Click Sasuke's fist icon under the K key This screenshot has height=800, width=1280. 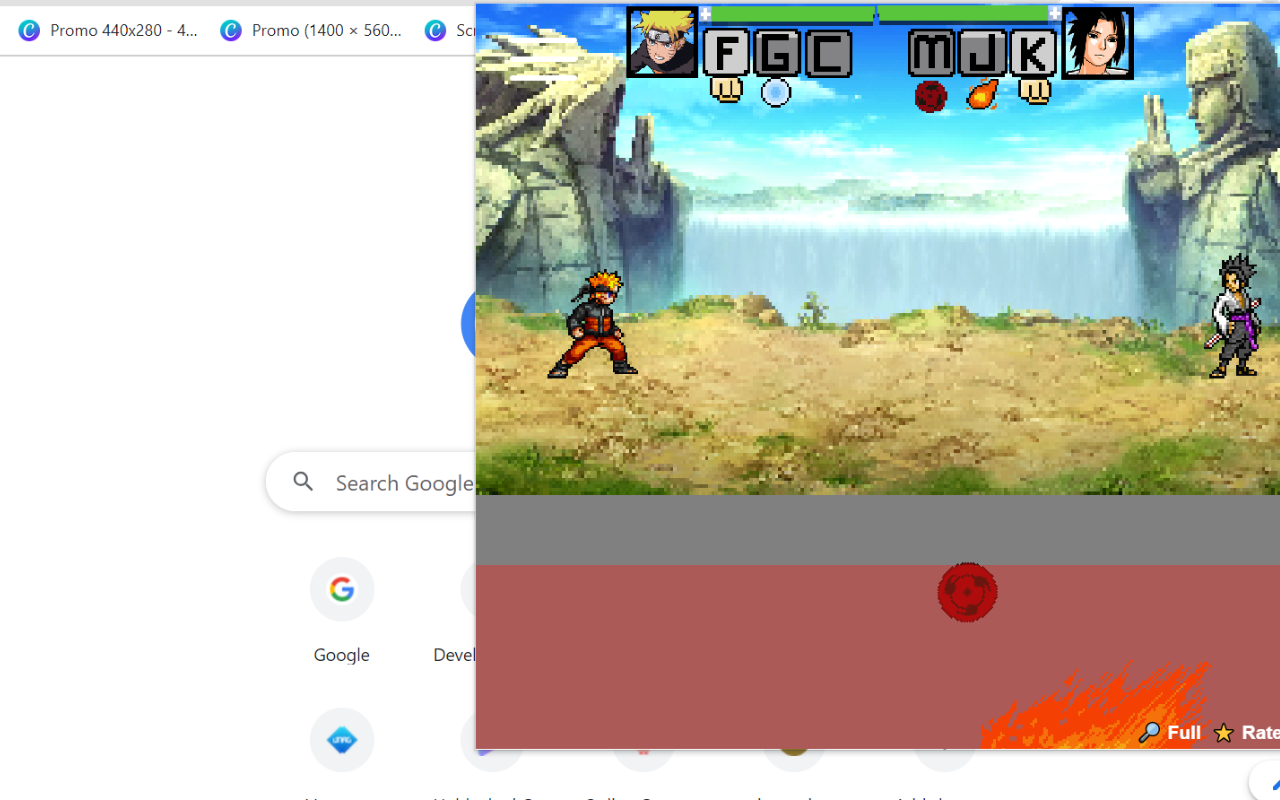[x=1036, y=91]
